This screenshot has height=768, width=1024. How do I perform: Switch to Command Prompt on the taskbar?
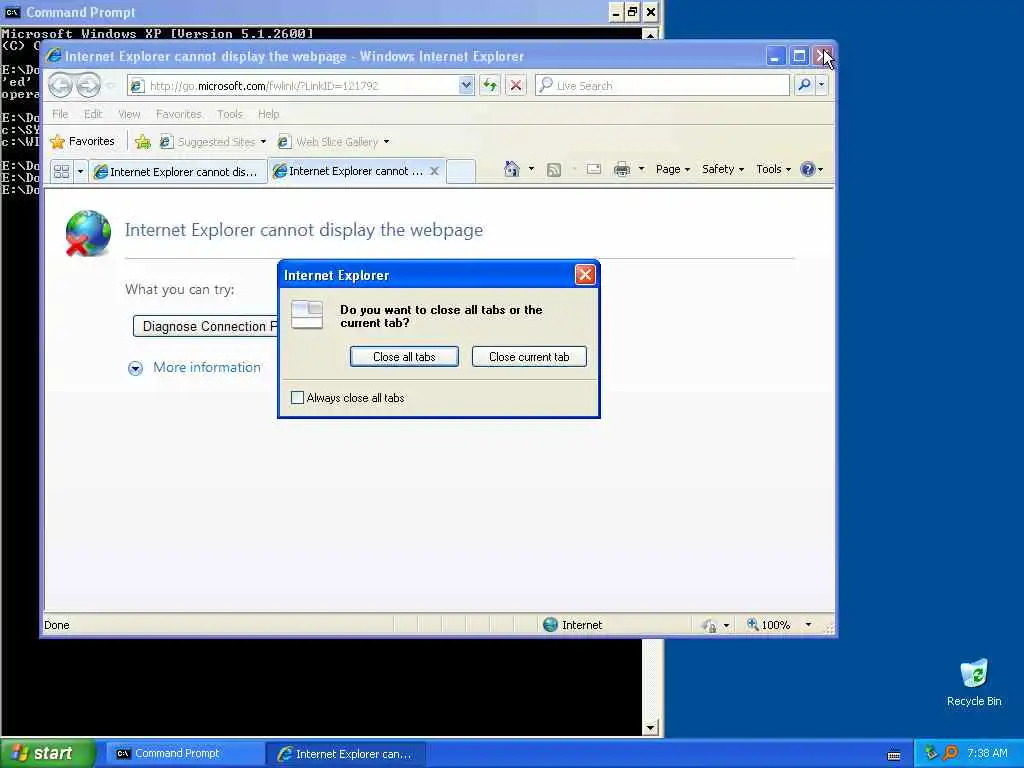tap(185, 754)
